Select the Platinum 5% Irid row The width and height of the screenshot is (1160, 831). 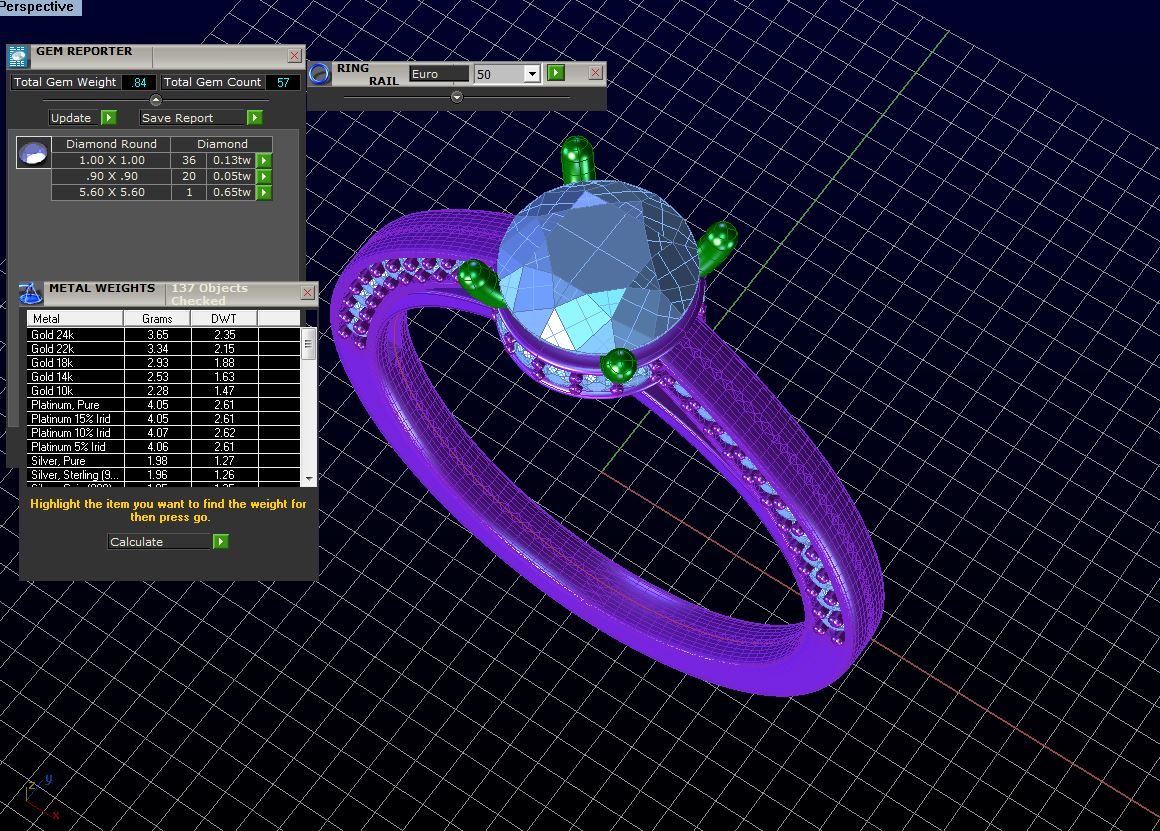tap(163, 447)
